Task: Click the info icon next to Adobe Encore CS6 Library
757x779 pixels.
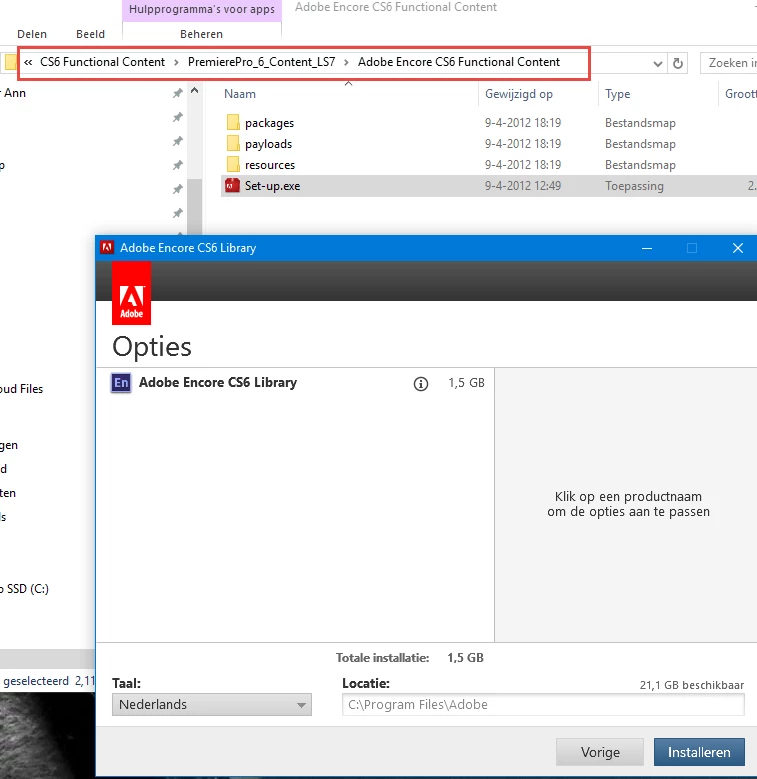Action: [x=421, y=384]
